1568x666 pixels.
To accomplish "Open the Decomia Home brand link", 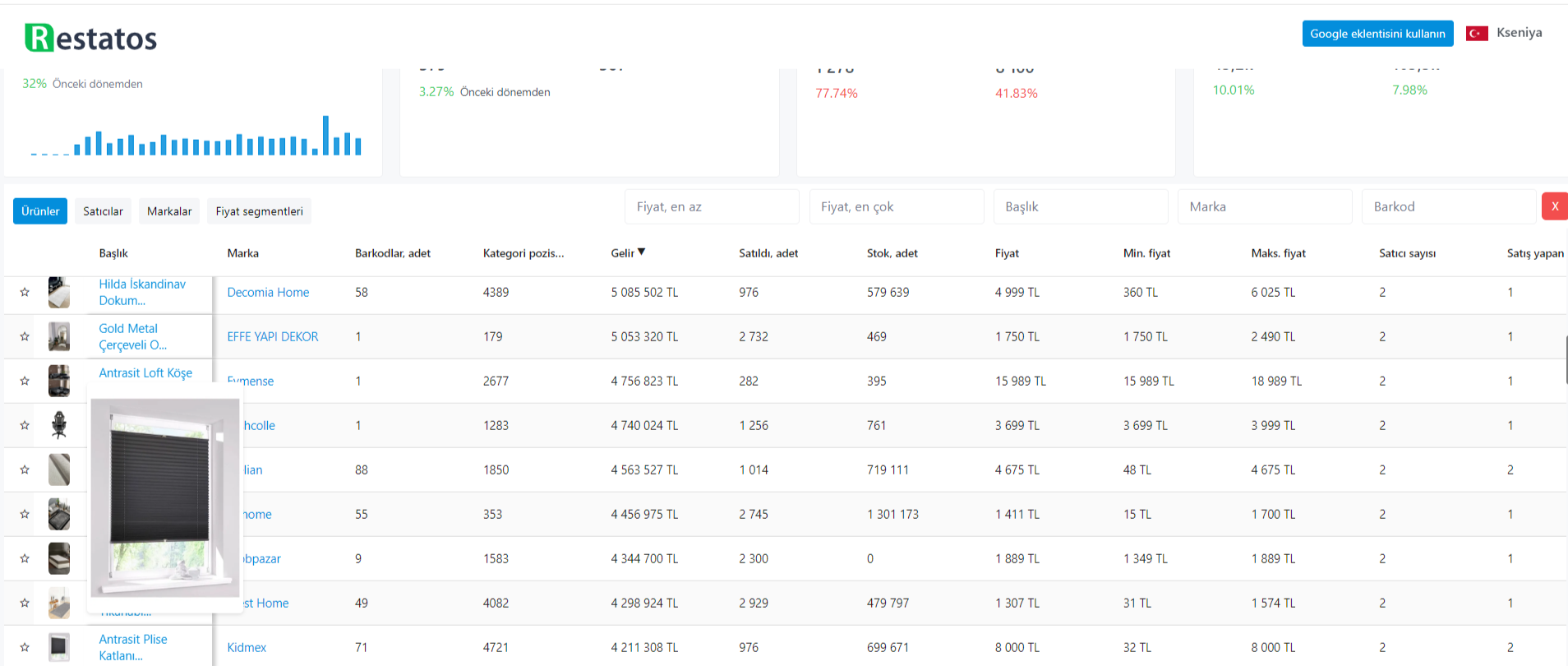I will pyautogui.click(x=268, y=292).
